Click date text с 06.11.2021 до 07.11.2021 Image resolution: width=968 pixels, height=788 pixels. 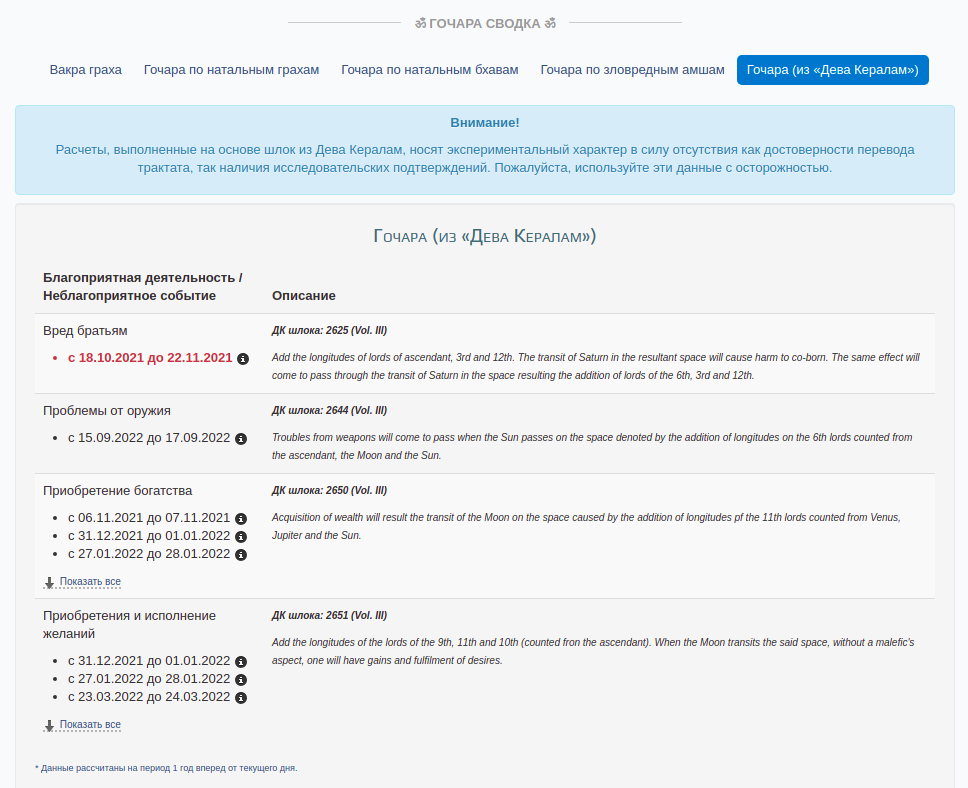149,518
